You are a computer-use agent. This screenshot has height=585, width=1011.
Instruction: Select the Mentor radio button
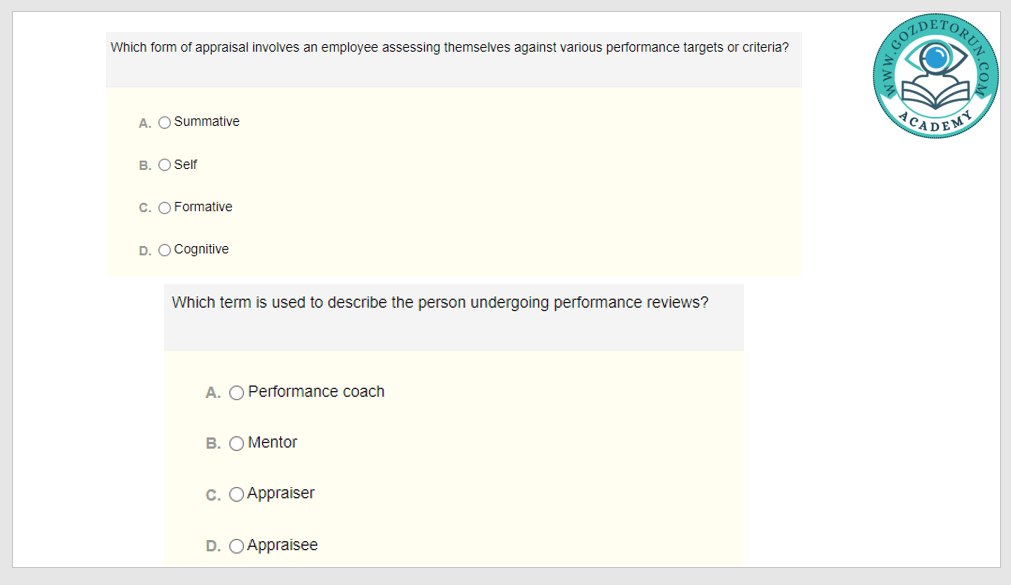pyautogui.click(x=237, y=444)
